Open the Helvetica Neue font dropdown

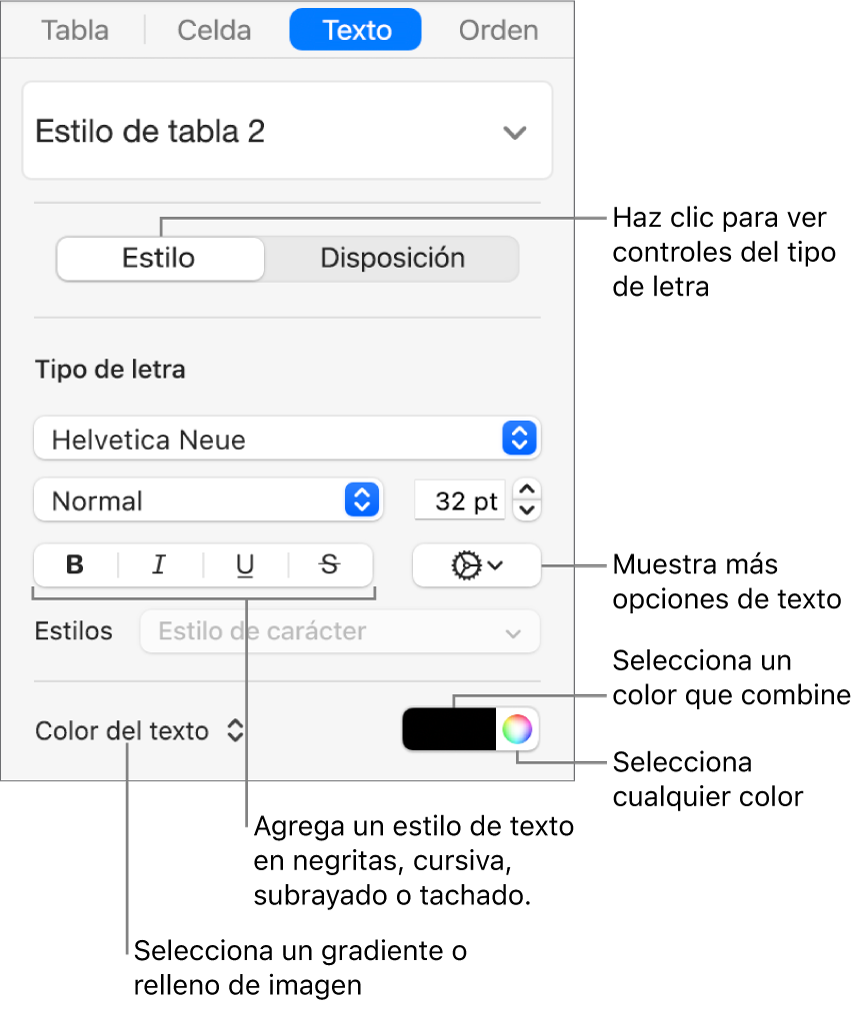click(x=287, y=439)
